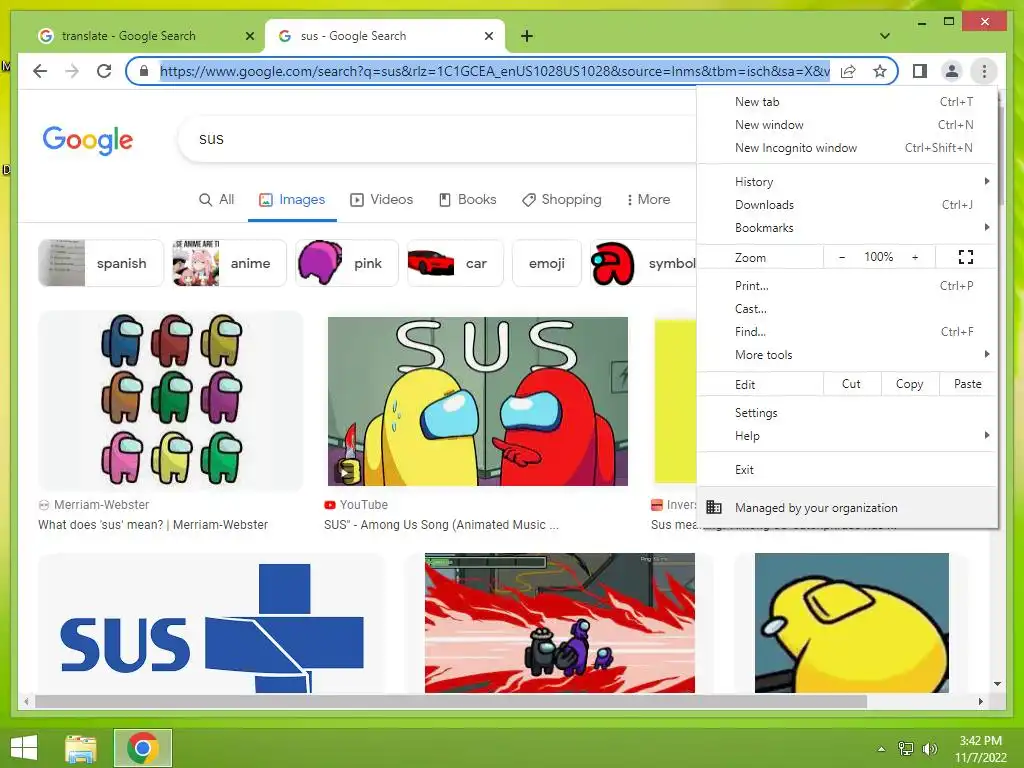
Task: Expand the More tools submenu
Action: point(847,355)
